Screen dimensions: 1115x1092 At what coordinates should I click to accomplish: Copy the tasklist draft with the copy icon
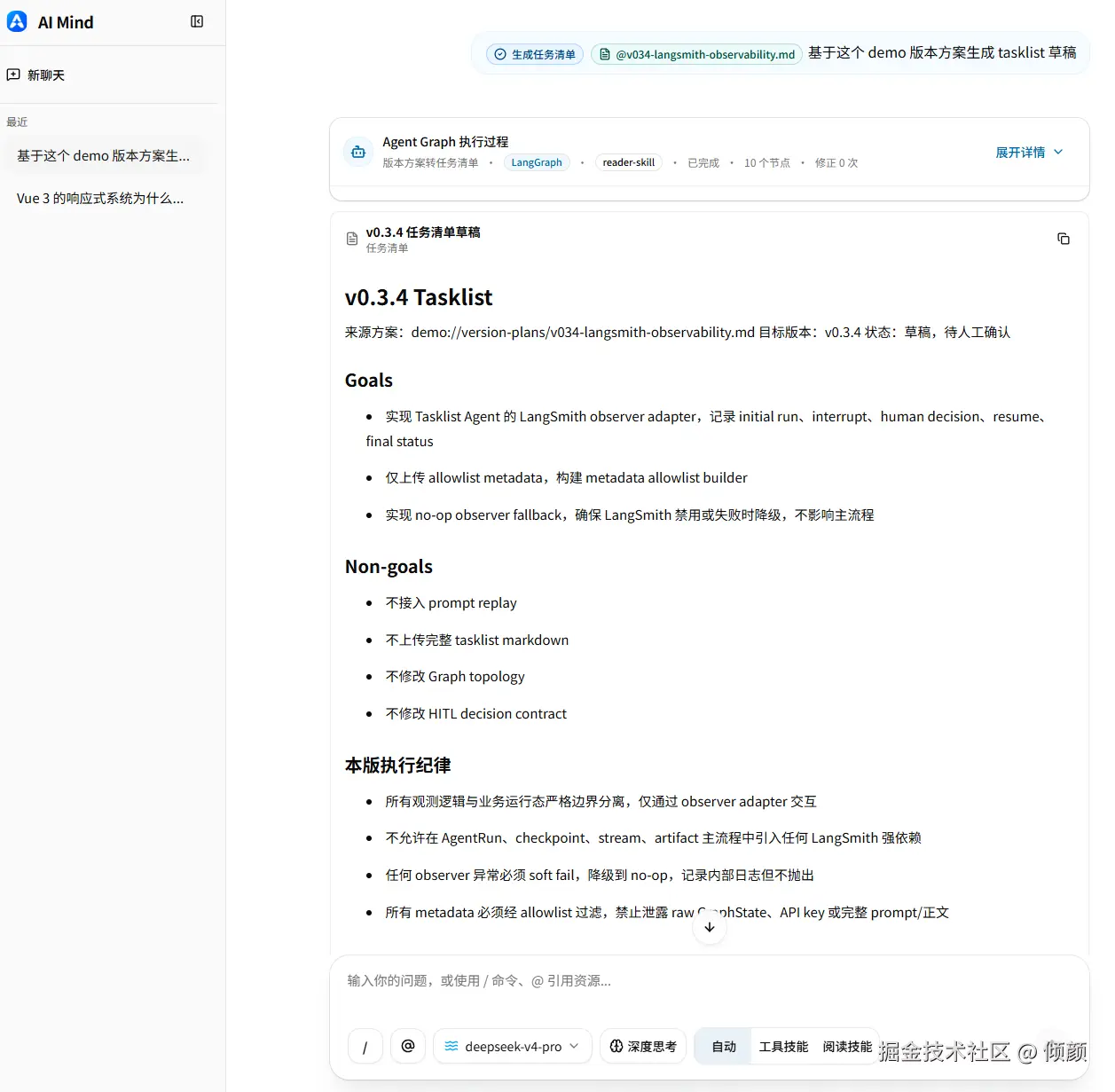[1064, 239]
